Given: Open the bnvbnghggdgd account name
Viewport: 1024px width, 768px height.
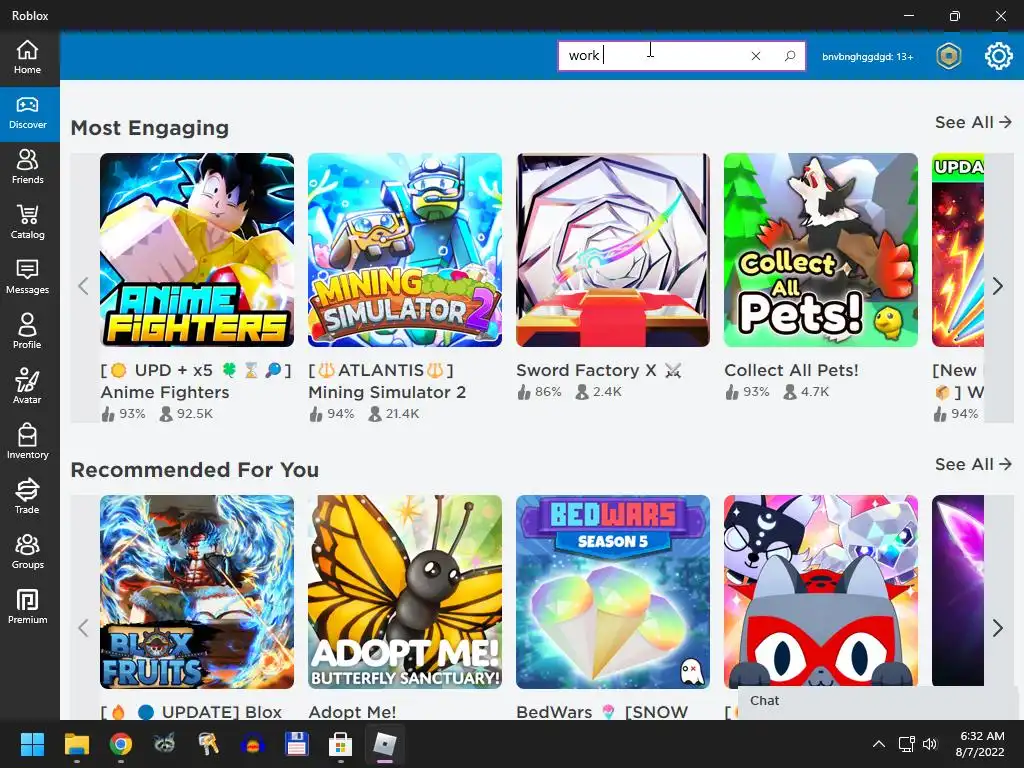Looking at the screenshot, I should click(x=867, y=57).
